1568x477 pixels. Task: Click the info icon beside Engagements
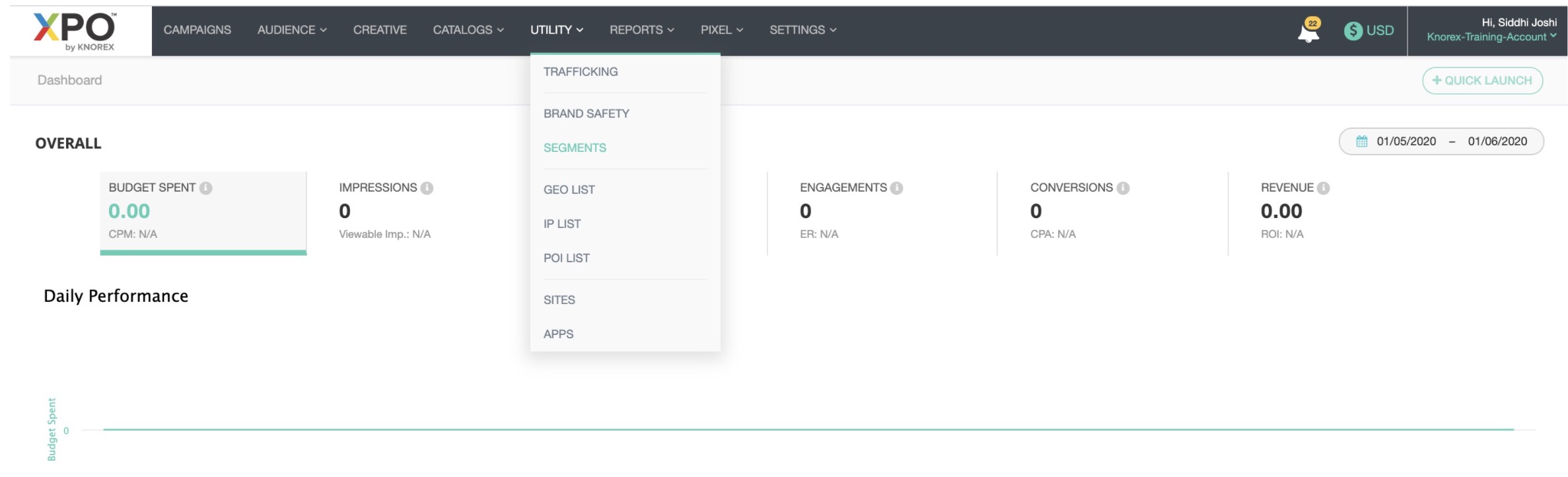tap(896, 188)
